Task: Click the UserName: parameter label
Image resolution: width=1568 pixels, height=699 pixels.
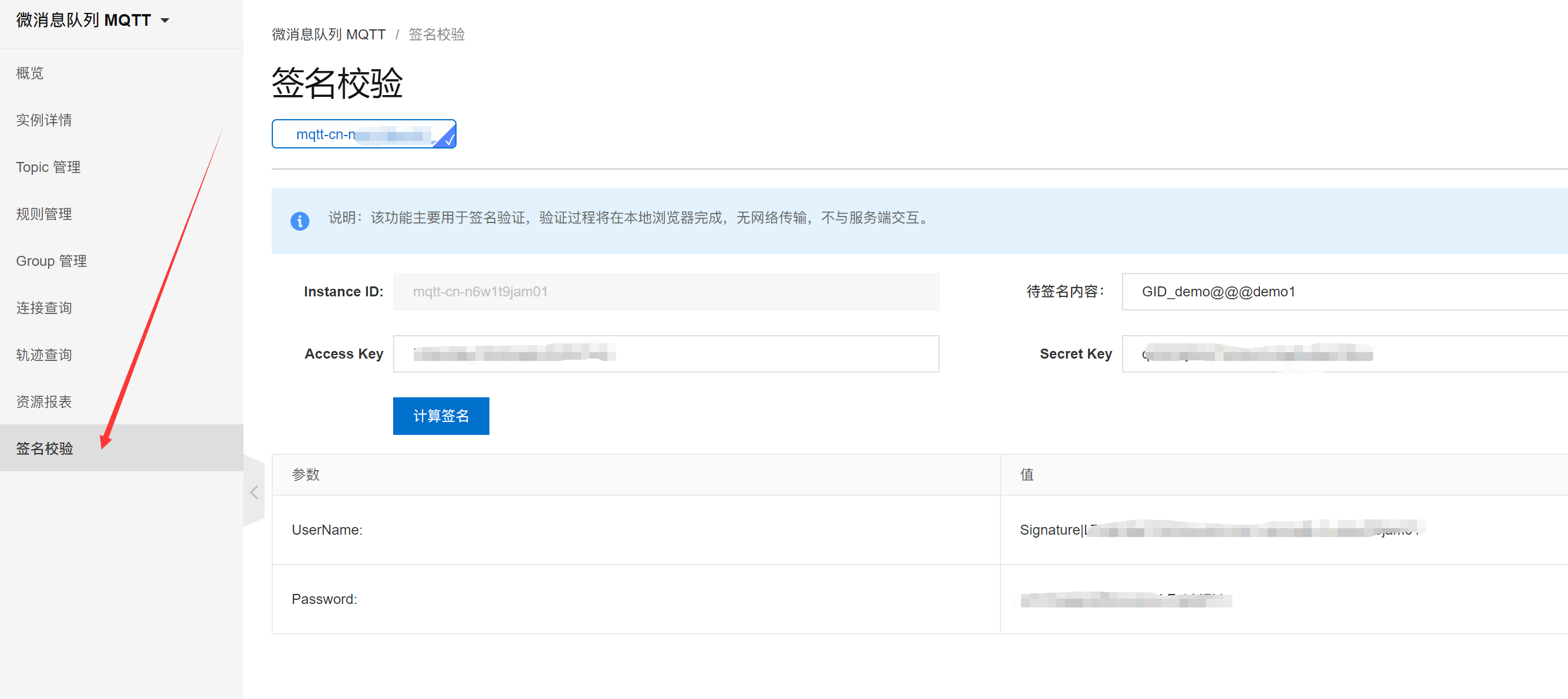Action: pos(327,530)
